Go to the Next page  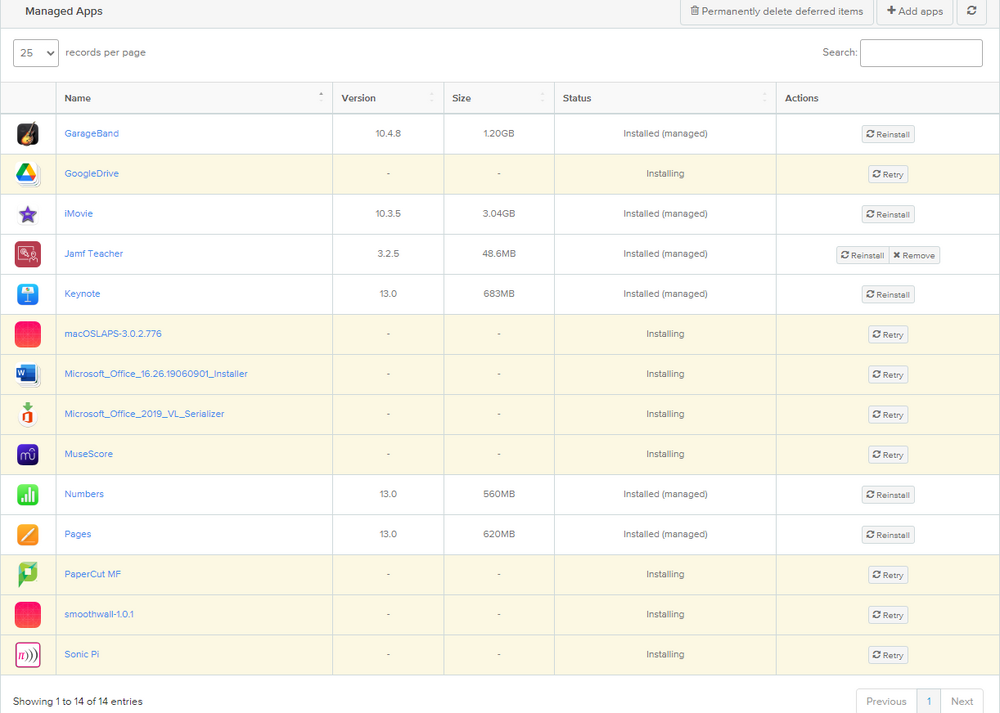pyautogui.click(x=962, y=702)
